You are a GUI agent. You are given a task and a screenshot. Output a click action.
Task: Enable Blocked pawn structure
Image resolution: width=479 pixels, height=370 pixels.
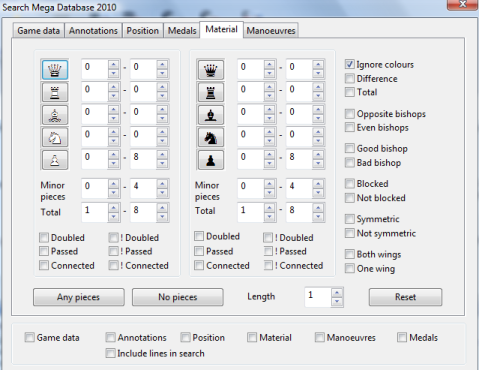click(x=349, y=183)
